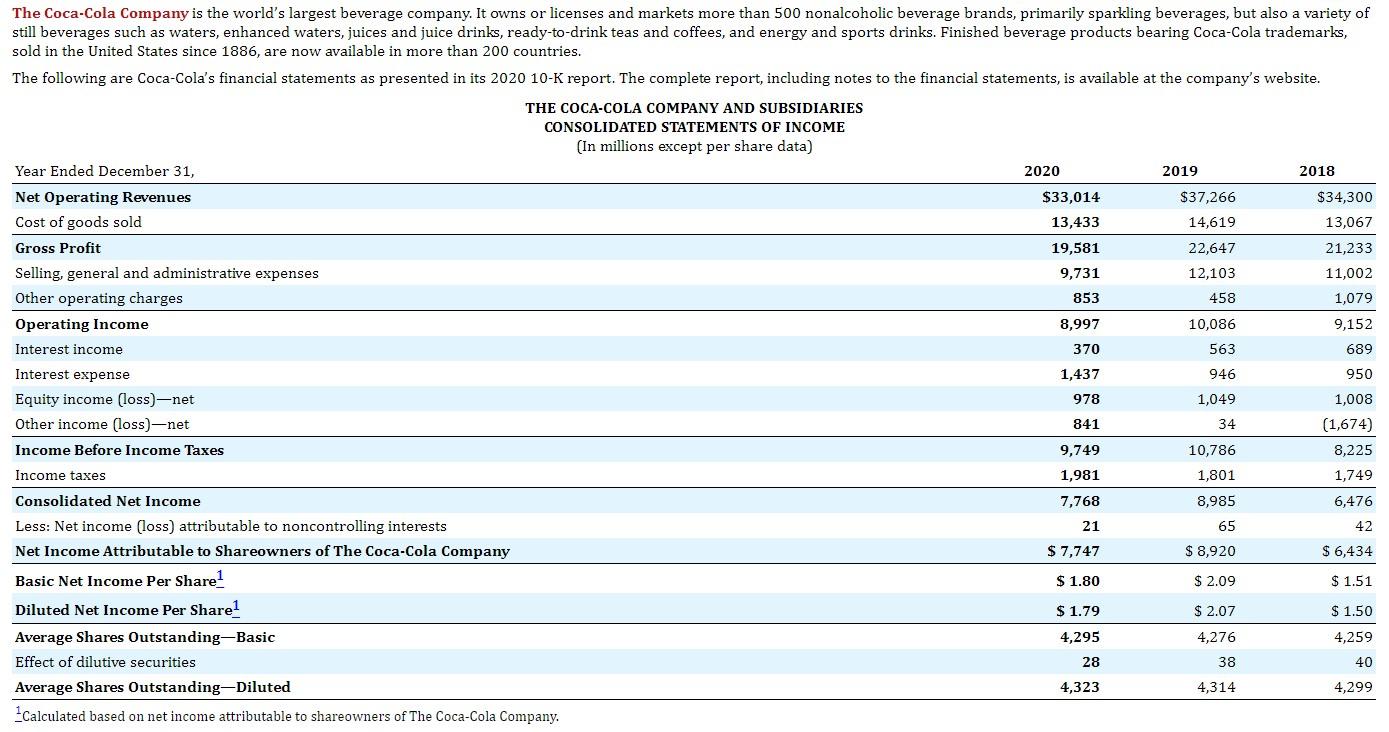Select the "Gross Profit" row label
Screen dimensions: 1389x732
(58, 248)
